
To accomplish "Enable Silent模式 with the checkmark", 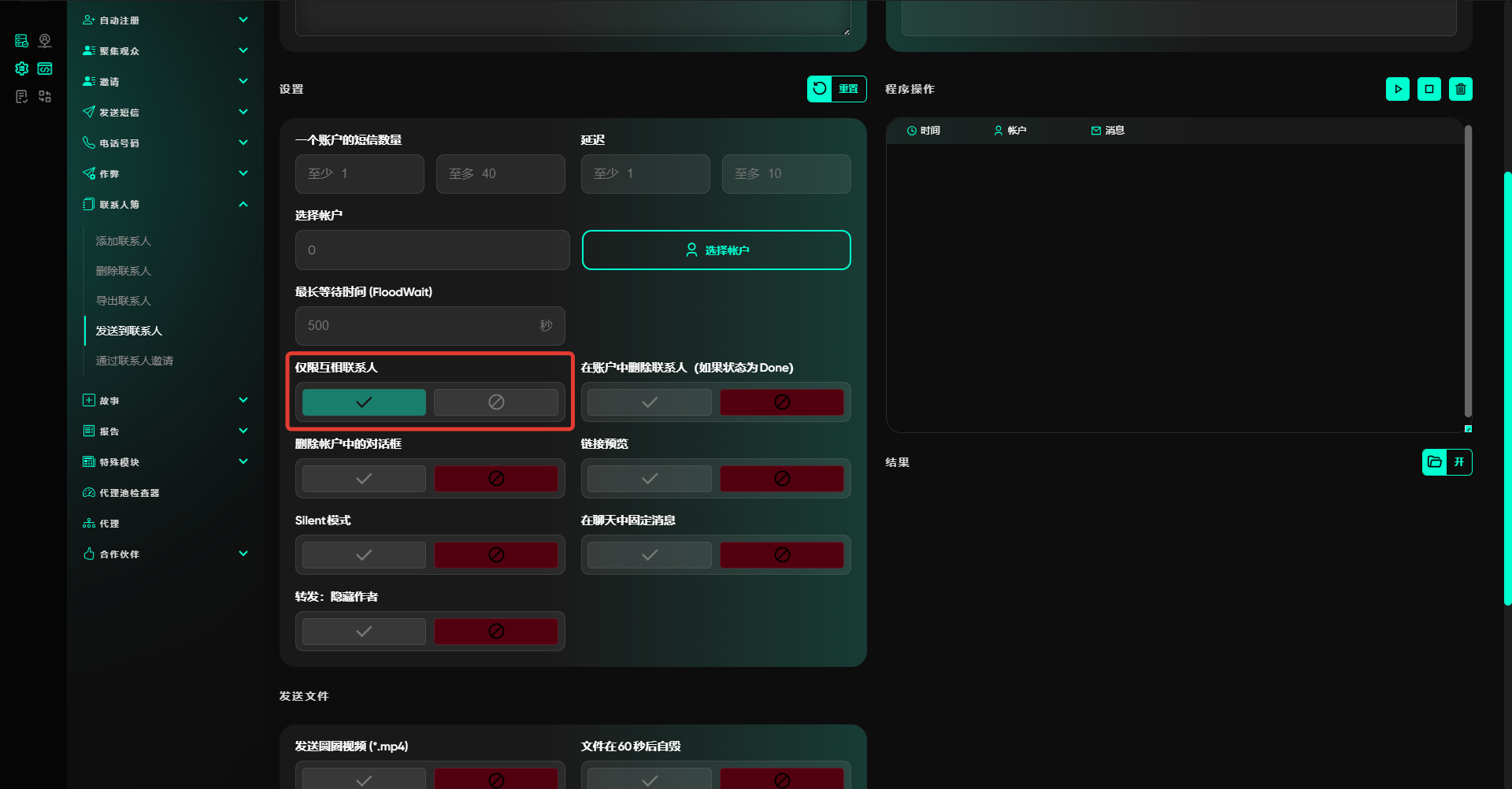I will coord(364,555).
